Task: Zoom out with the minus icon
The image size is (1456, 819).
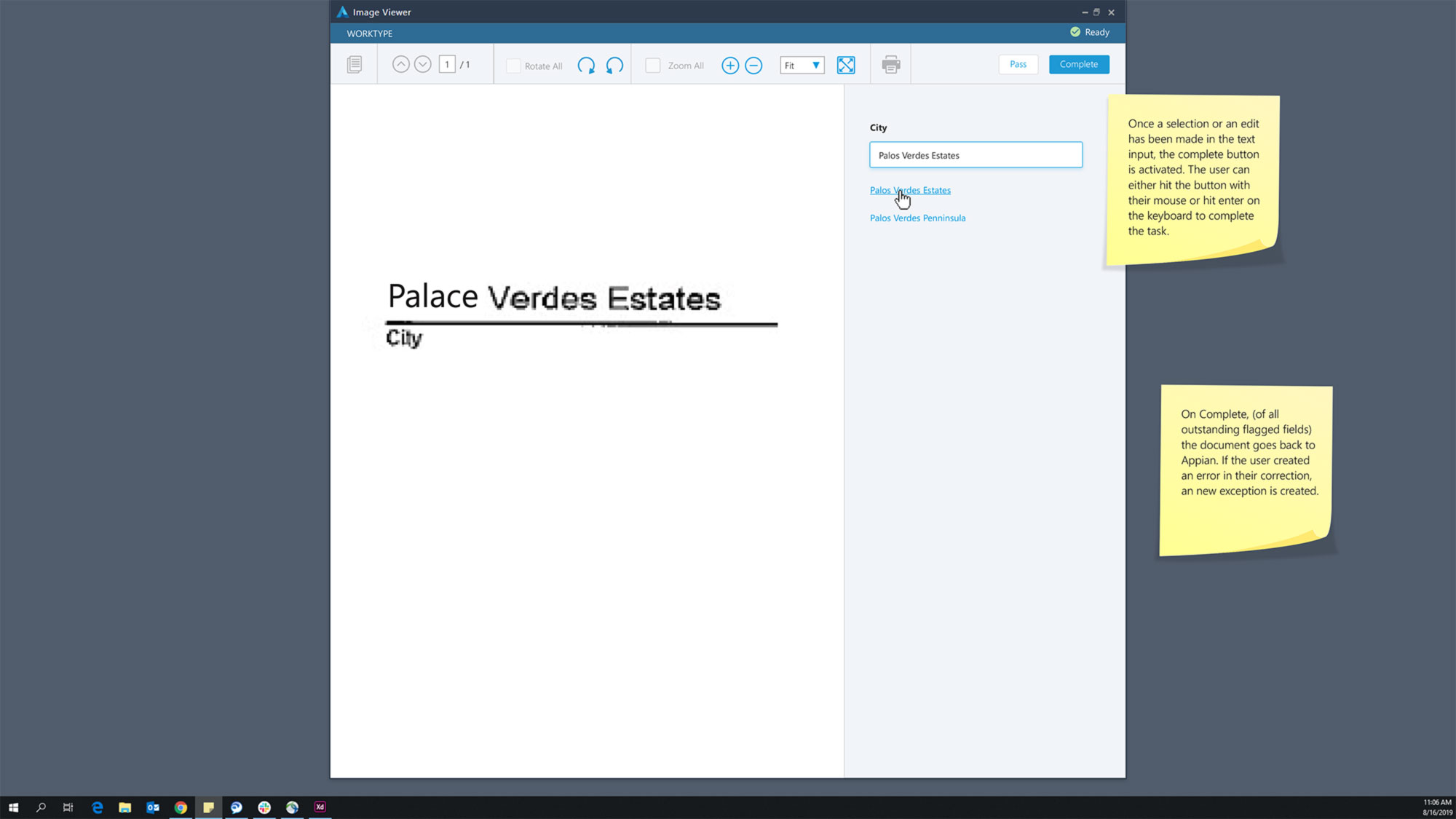Action: [x=753, y=66]
